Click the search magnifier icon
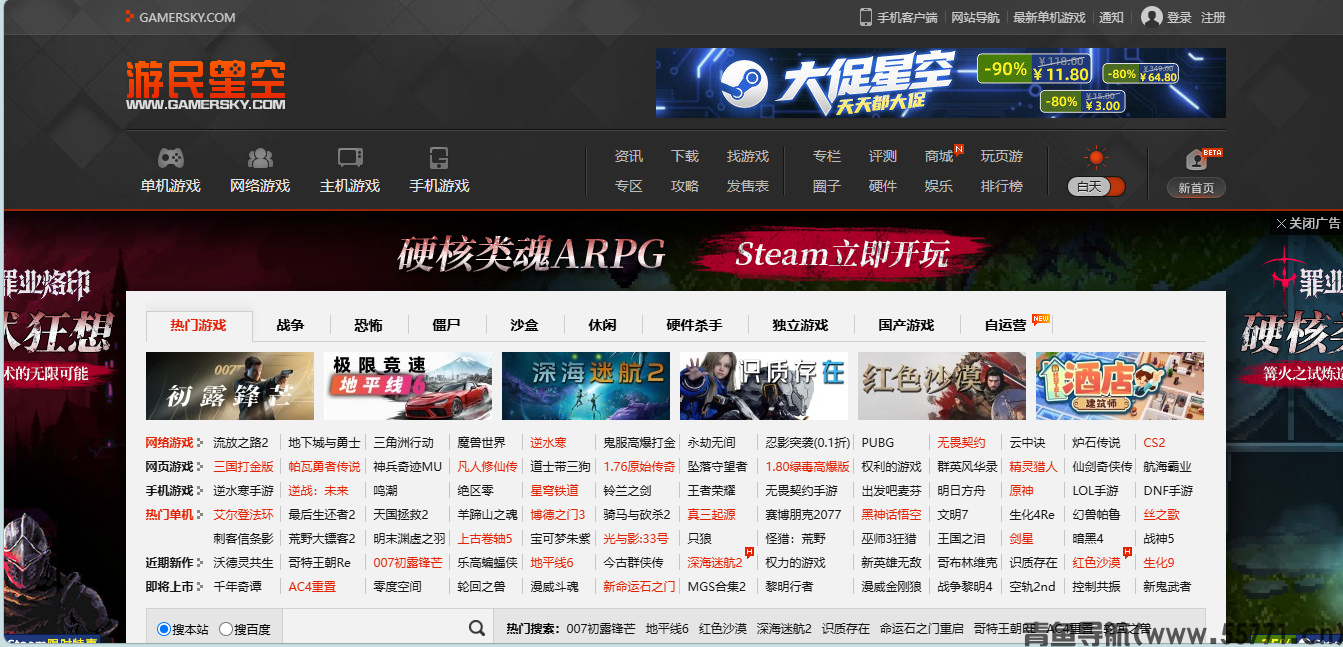Viewport: 1343px width, 647px height. [477, 628]
